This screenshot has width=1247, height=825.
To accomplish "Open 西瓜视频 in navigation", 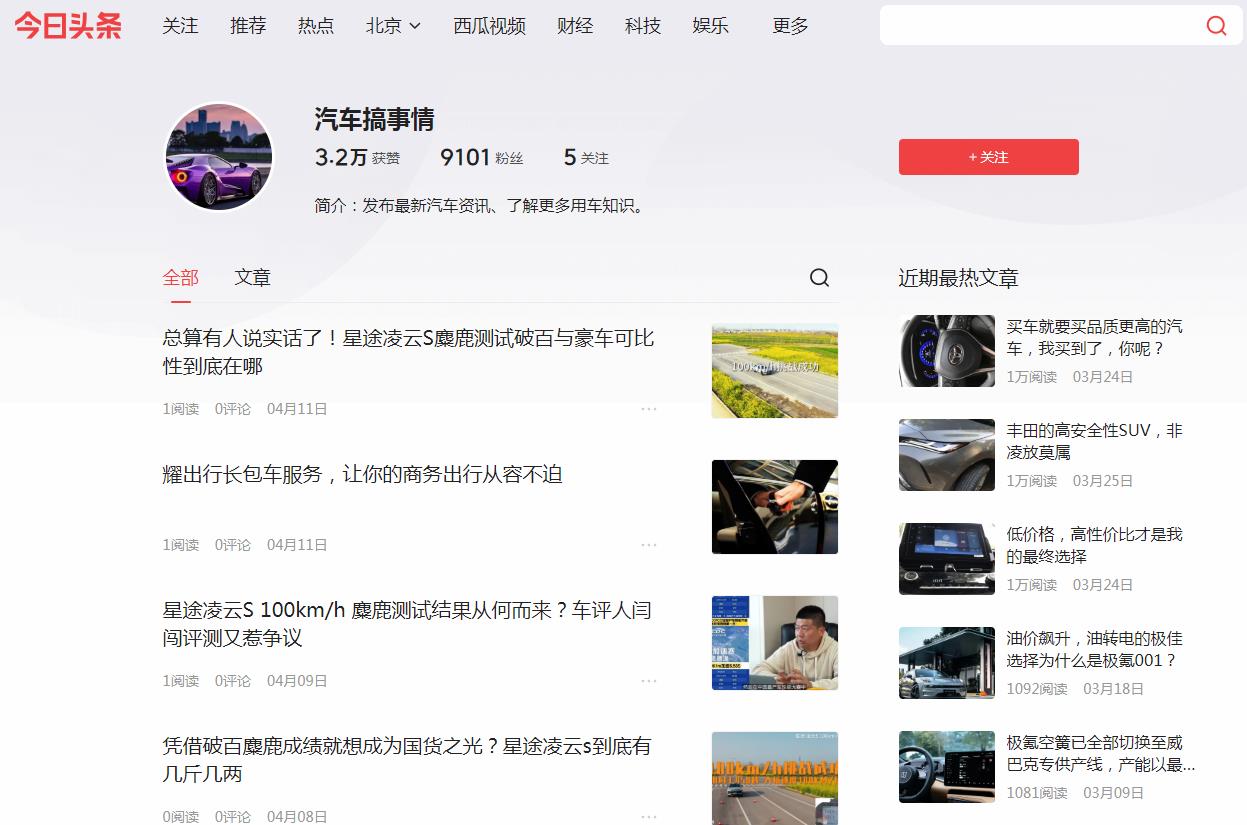I will (x=489, y=26).
